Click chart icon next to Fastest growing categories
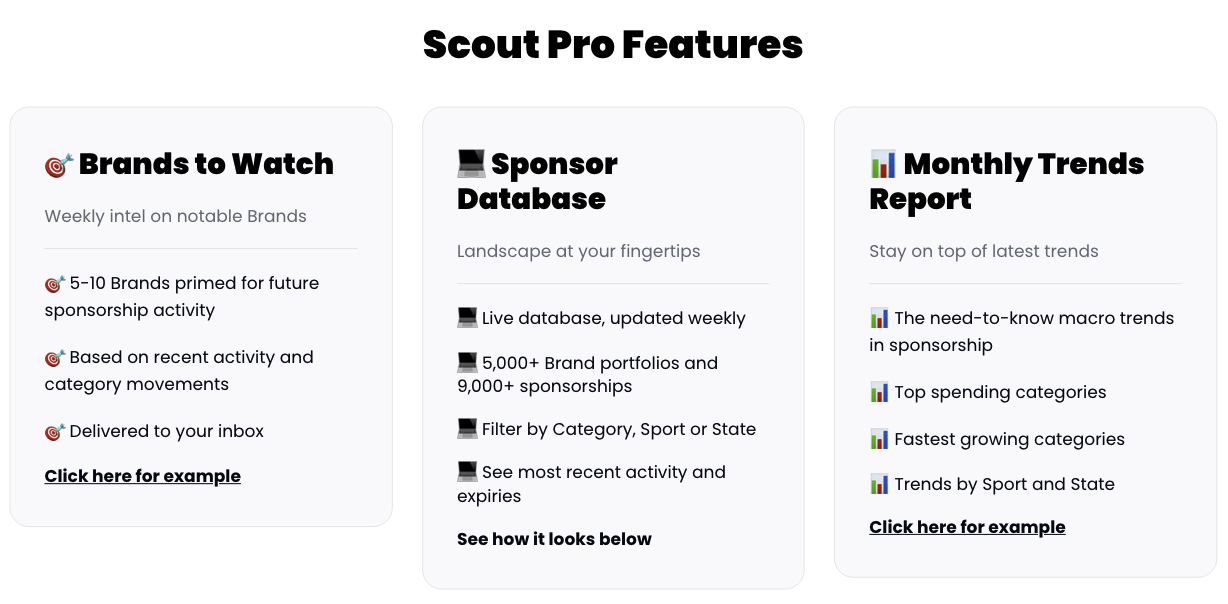The image size is (1228, 604). pos(880,438)
